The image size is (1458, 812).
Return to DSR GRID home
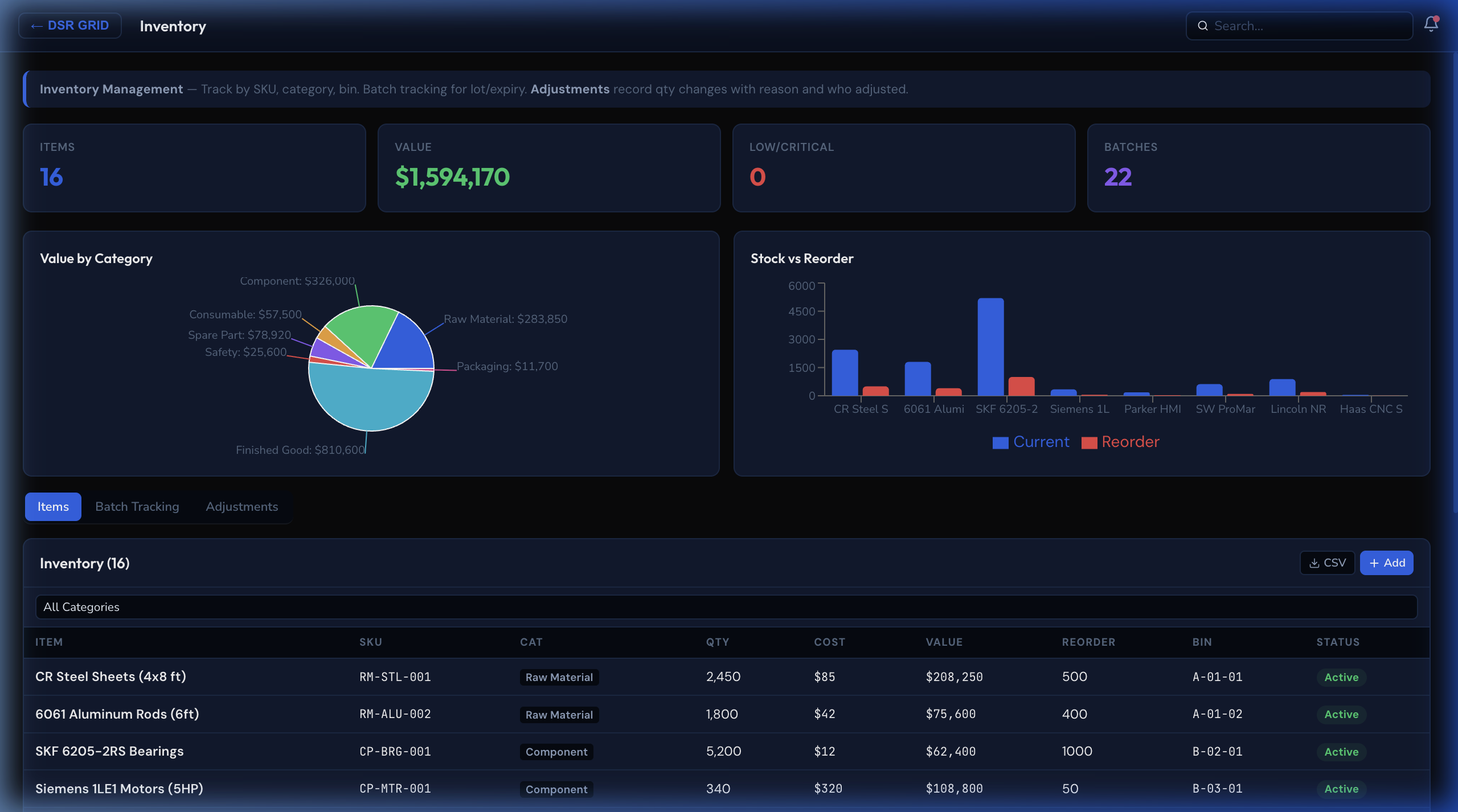69,25
